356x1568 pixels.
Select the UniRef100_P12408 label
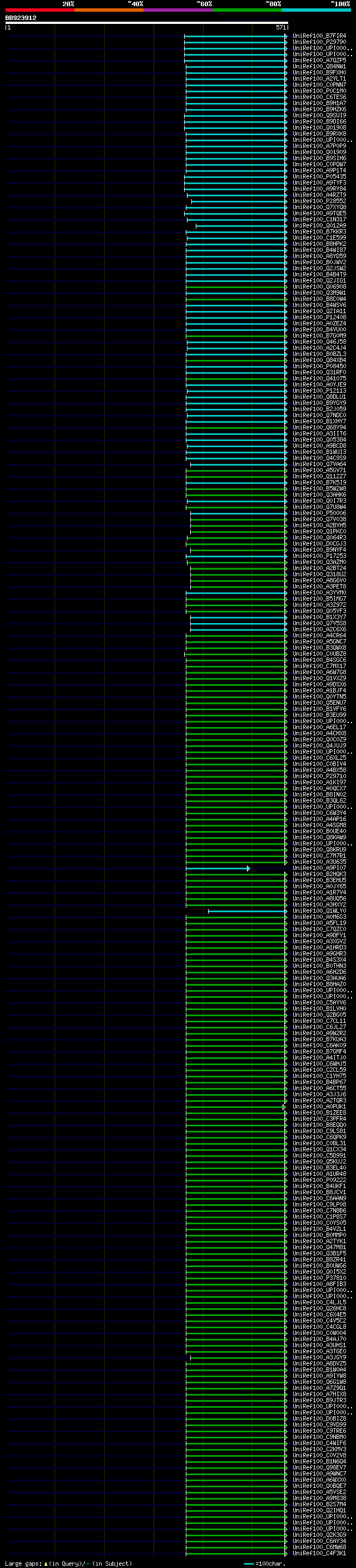319,317
